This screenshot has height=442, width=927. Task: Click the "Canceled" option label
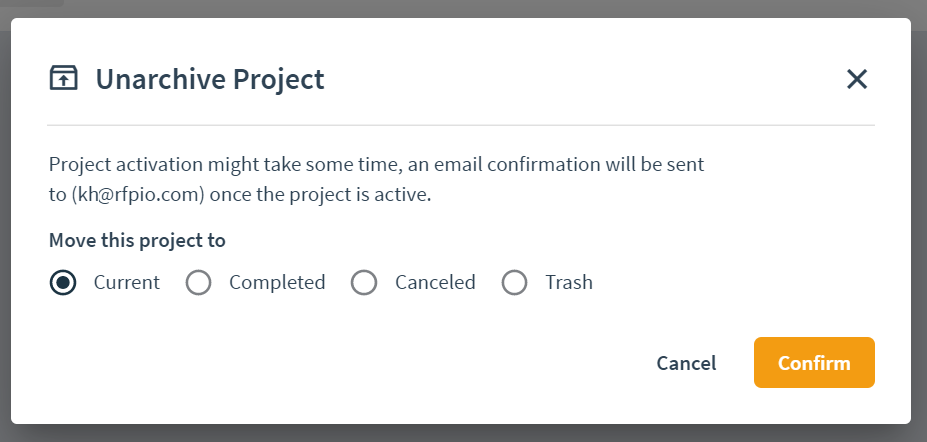pos(435,282)
